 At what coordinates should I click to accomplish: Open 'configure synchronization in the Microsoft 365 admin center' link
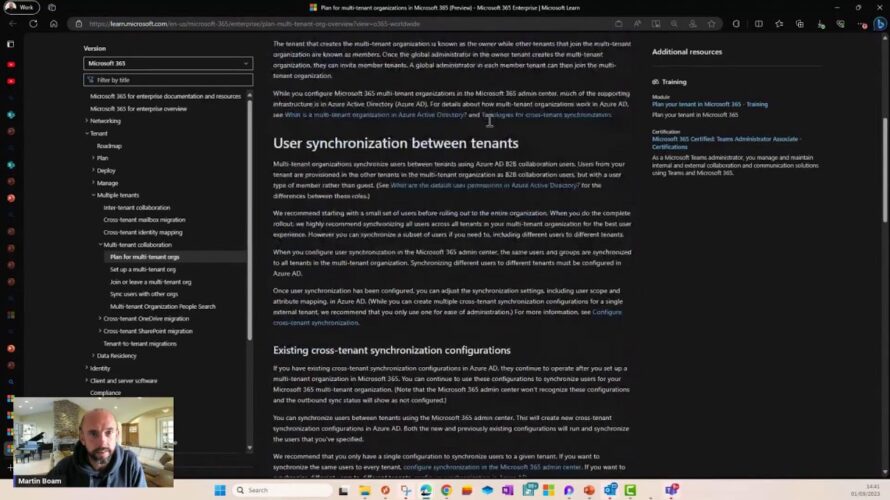pyautogui.click(x=492, y=467)
